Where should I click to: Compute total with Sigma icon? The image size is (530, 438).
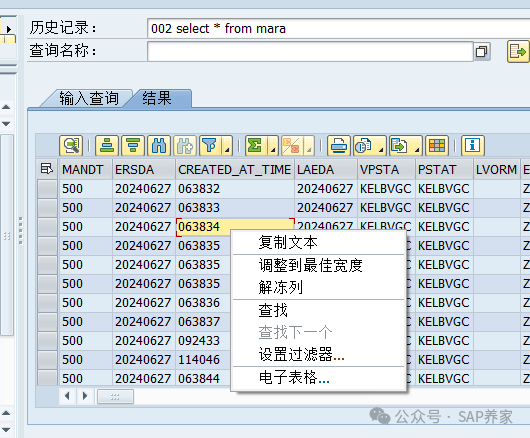pyautogui.click(x=256, y=146)
